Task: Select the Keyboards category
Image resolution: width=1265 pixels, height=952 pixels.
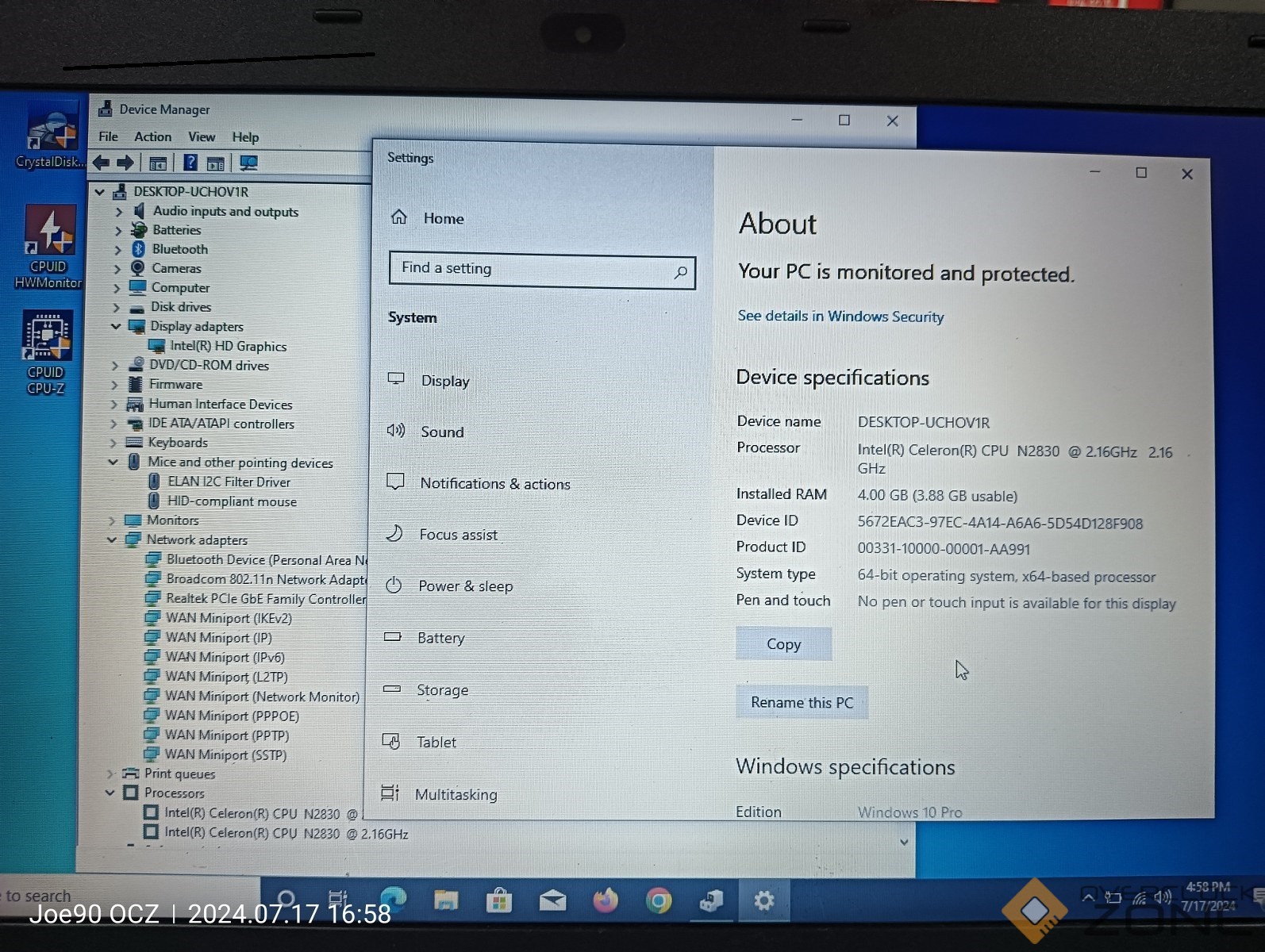Action: click(x=177, y=443)
